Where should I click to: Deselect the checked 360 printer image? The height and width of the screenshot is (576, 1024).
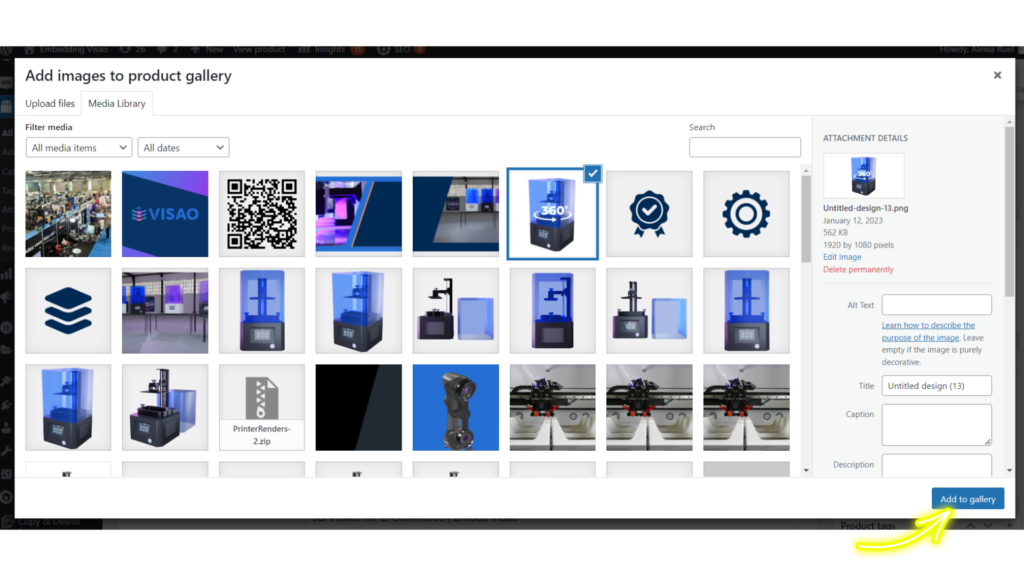coord(592,174)
